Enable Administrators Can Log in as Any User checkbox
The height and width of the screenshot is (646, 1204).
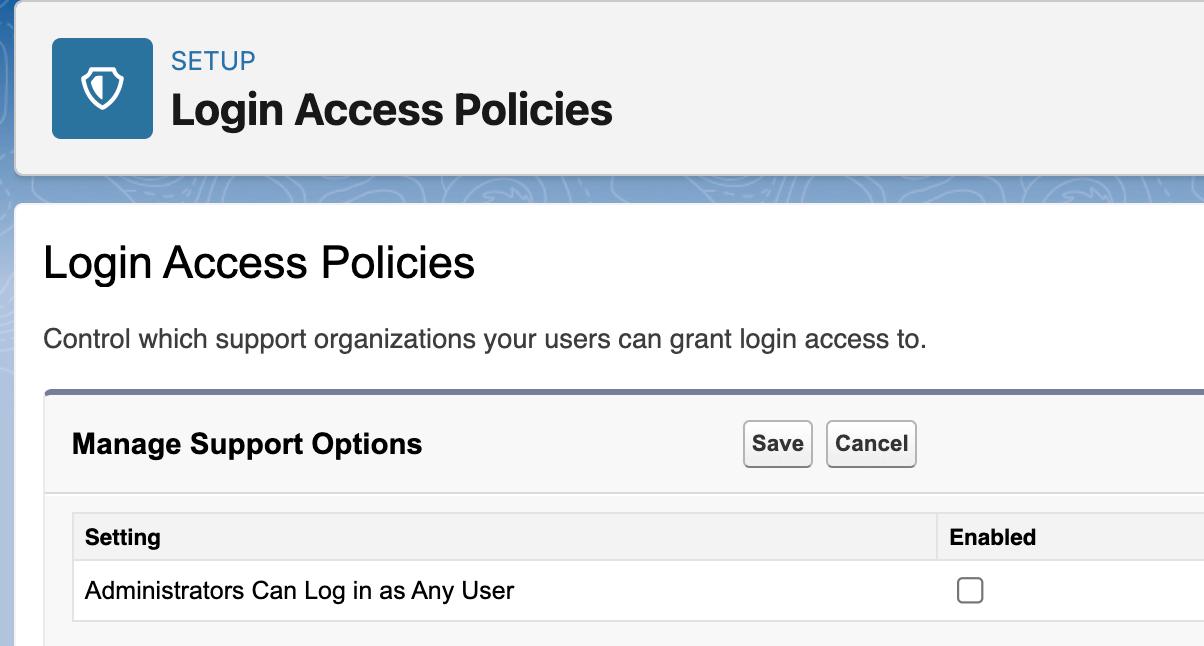click(x=969, y=590)
